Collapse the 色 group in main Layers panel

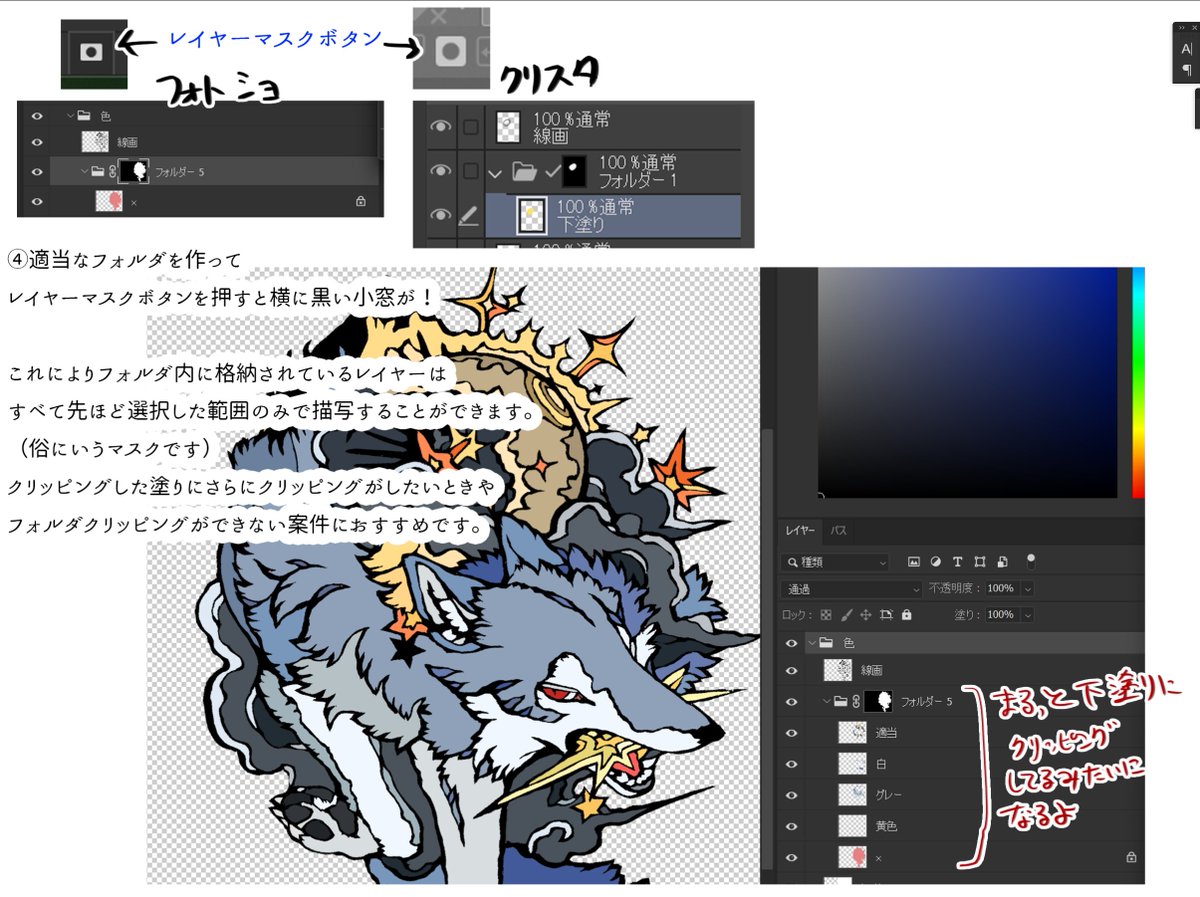click(811, 642)
